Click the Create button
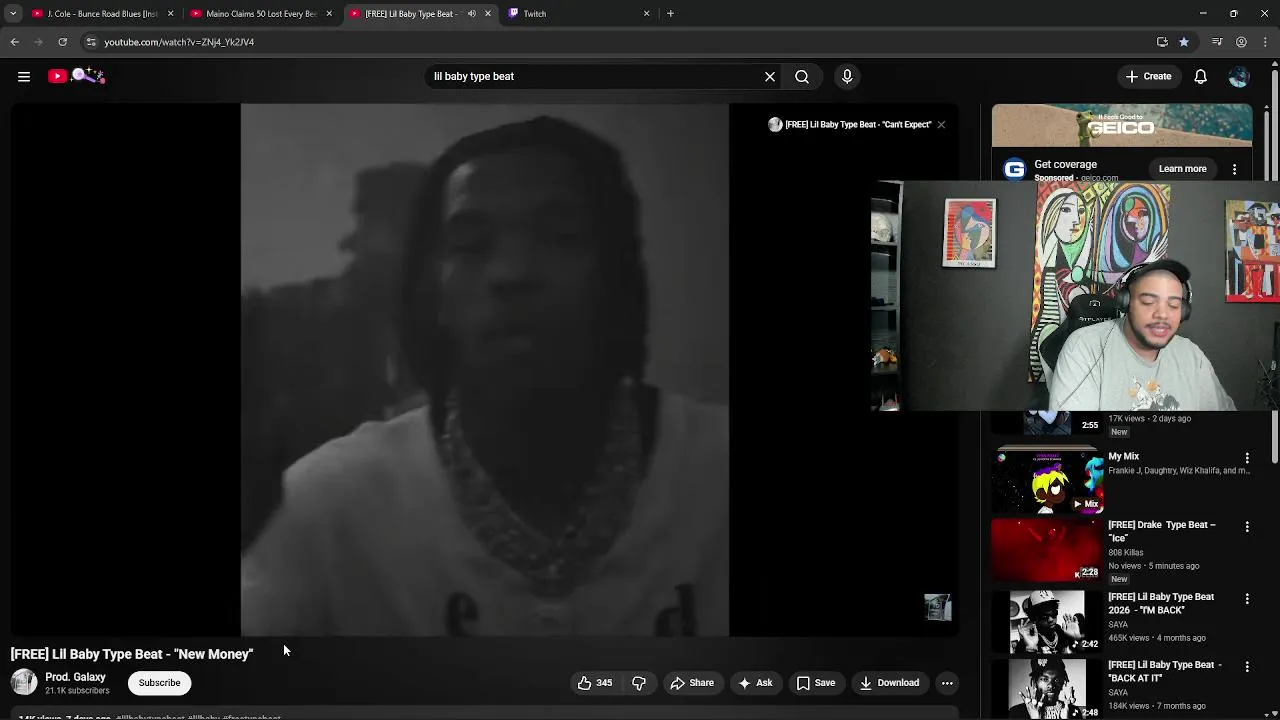Viewport: 1280px width, 720px height. tap(1148, 76)
